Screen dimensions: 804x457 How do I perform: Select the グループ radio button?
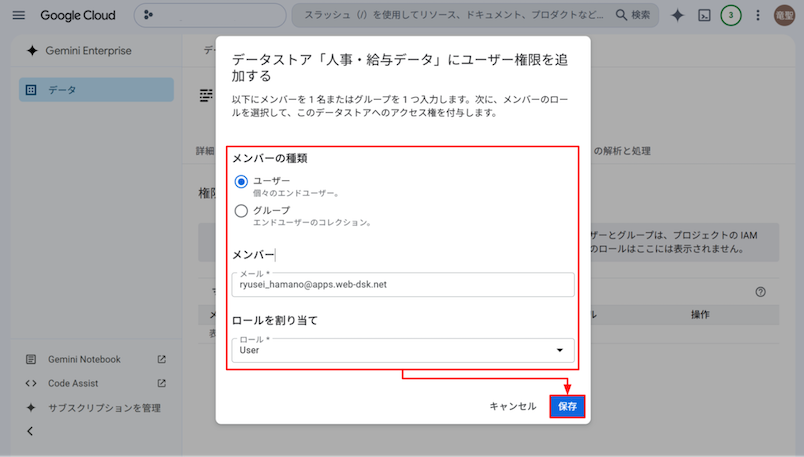241,211
